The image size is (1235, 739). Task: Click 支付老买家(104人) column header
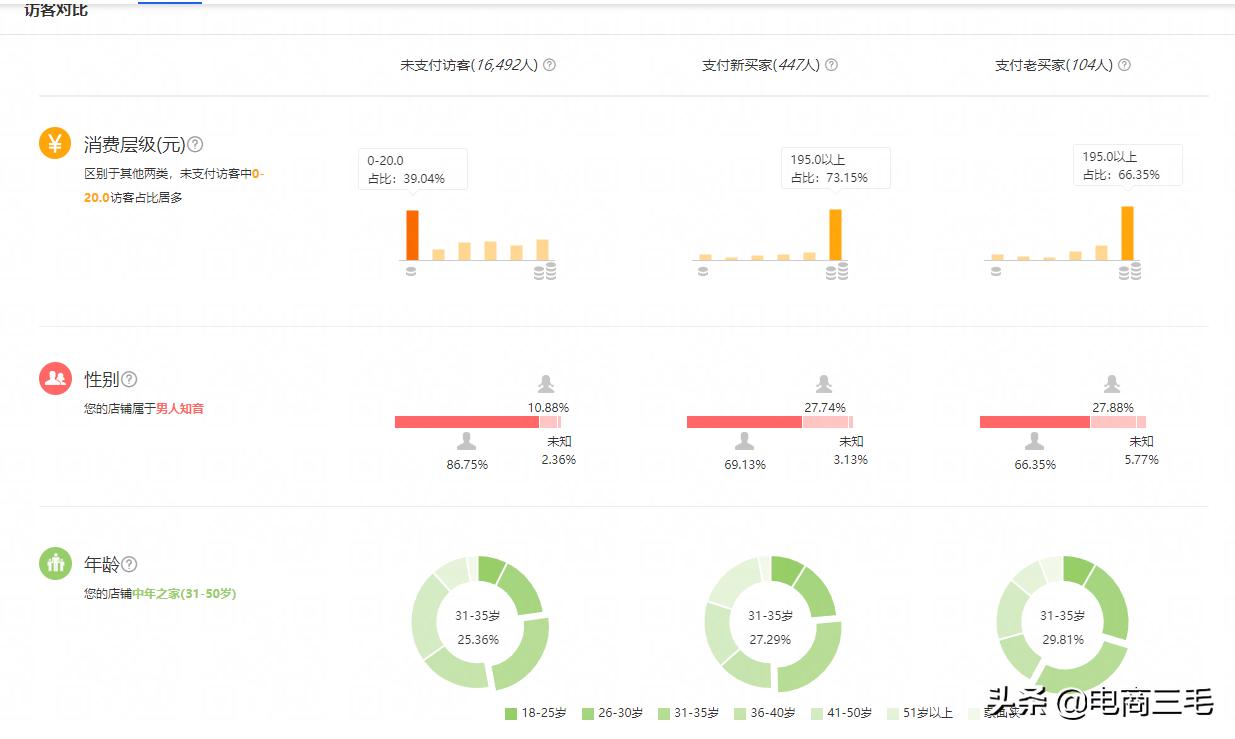1054,65
